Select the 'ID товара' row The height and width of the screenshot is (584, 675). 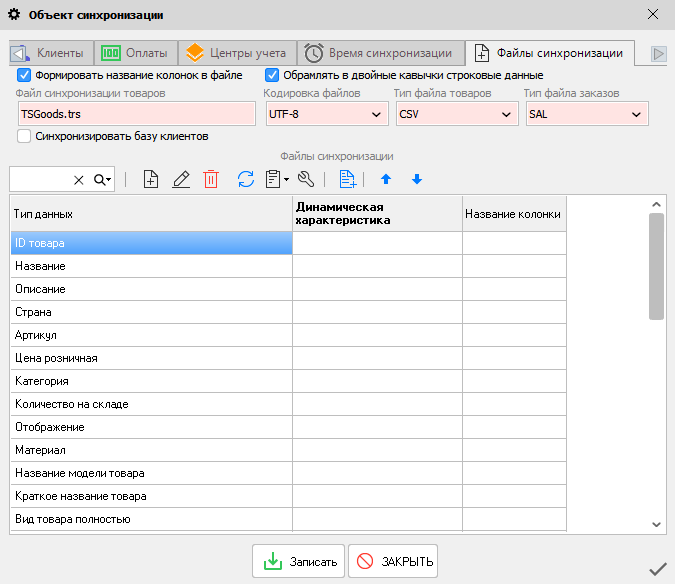click(288, 243)
